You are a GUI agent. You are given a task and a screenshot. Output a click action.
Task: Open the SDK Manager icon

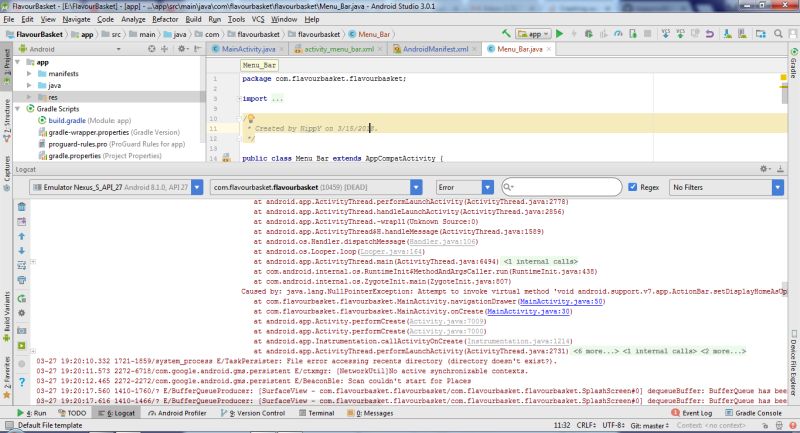(742, 34)
